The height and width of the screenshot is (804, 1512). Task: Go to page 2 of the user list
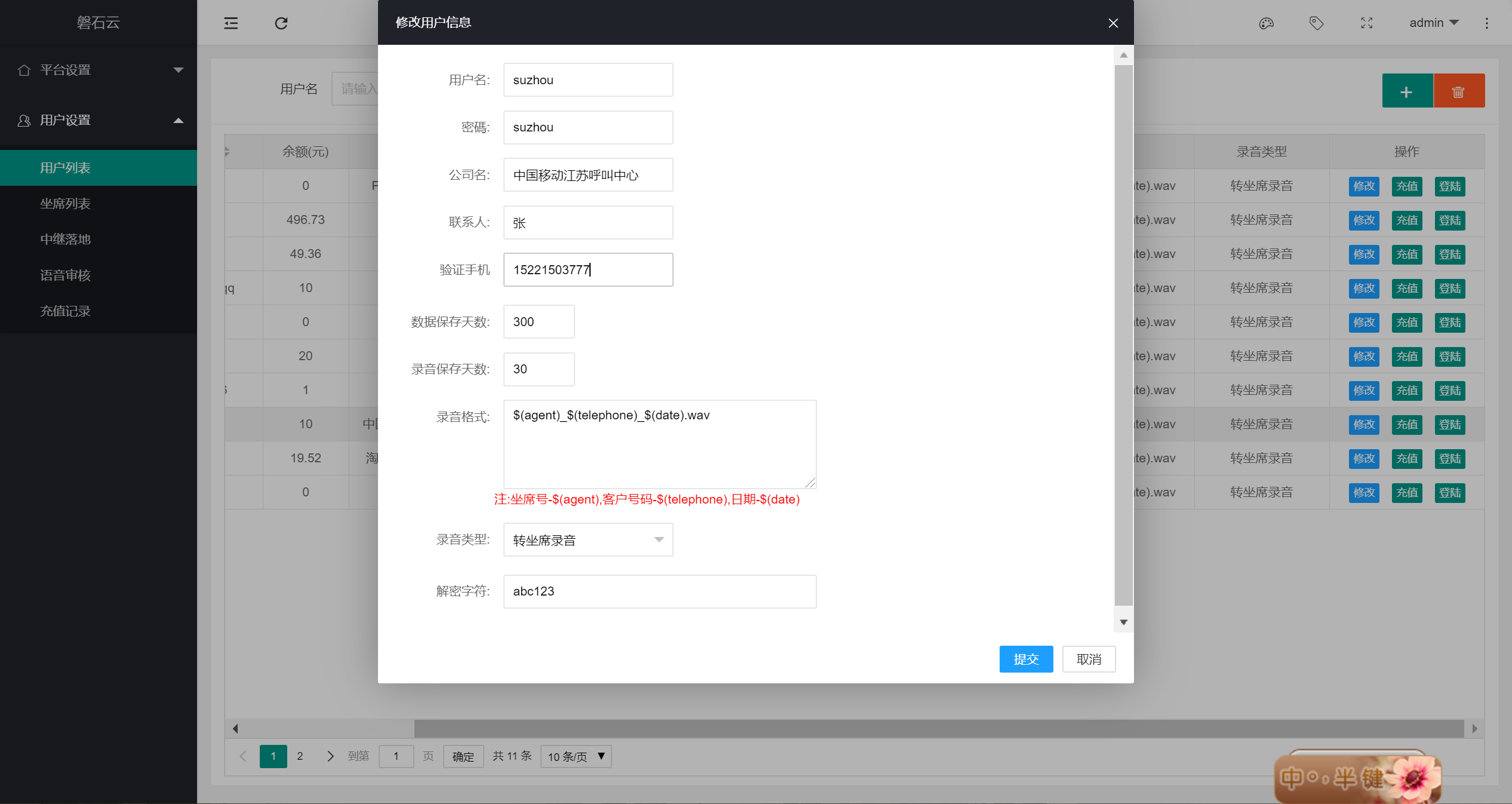300,756
